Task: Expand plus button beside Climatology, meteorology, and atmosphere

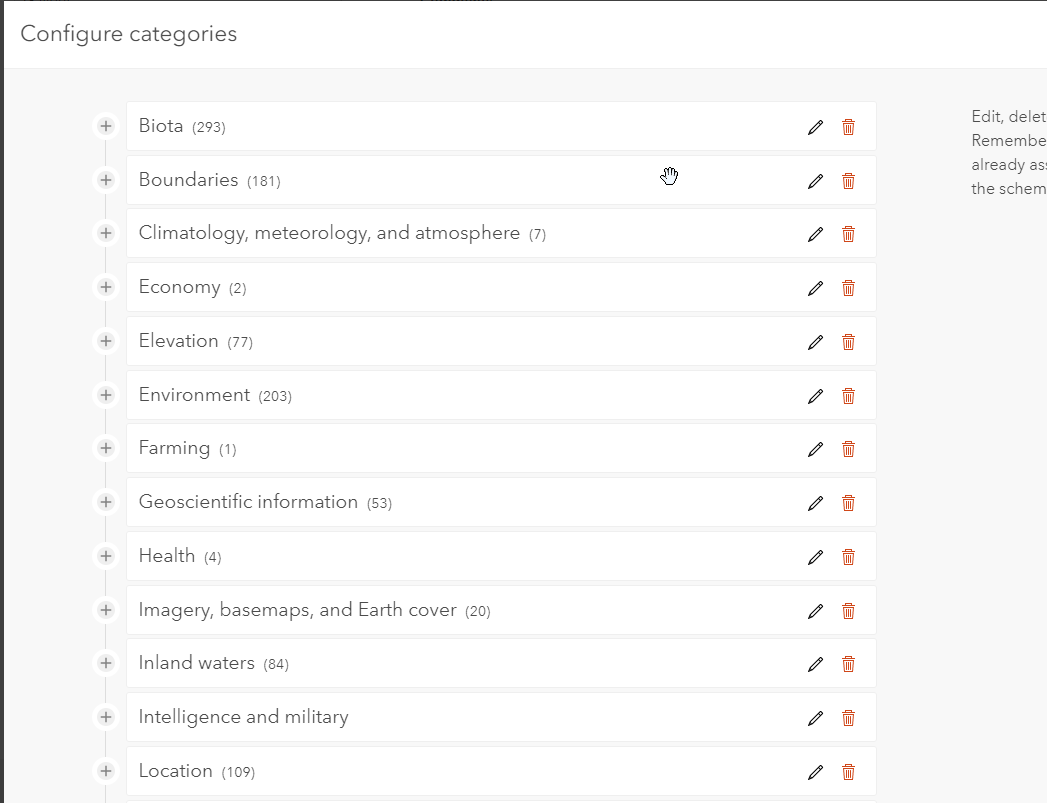Action: pyautogui.click(x=106, y=232)
